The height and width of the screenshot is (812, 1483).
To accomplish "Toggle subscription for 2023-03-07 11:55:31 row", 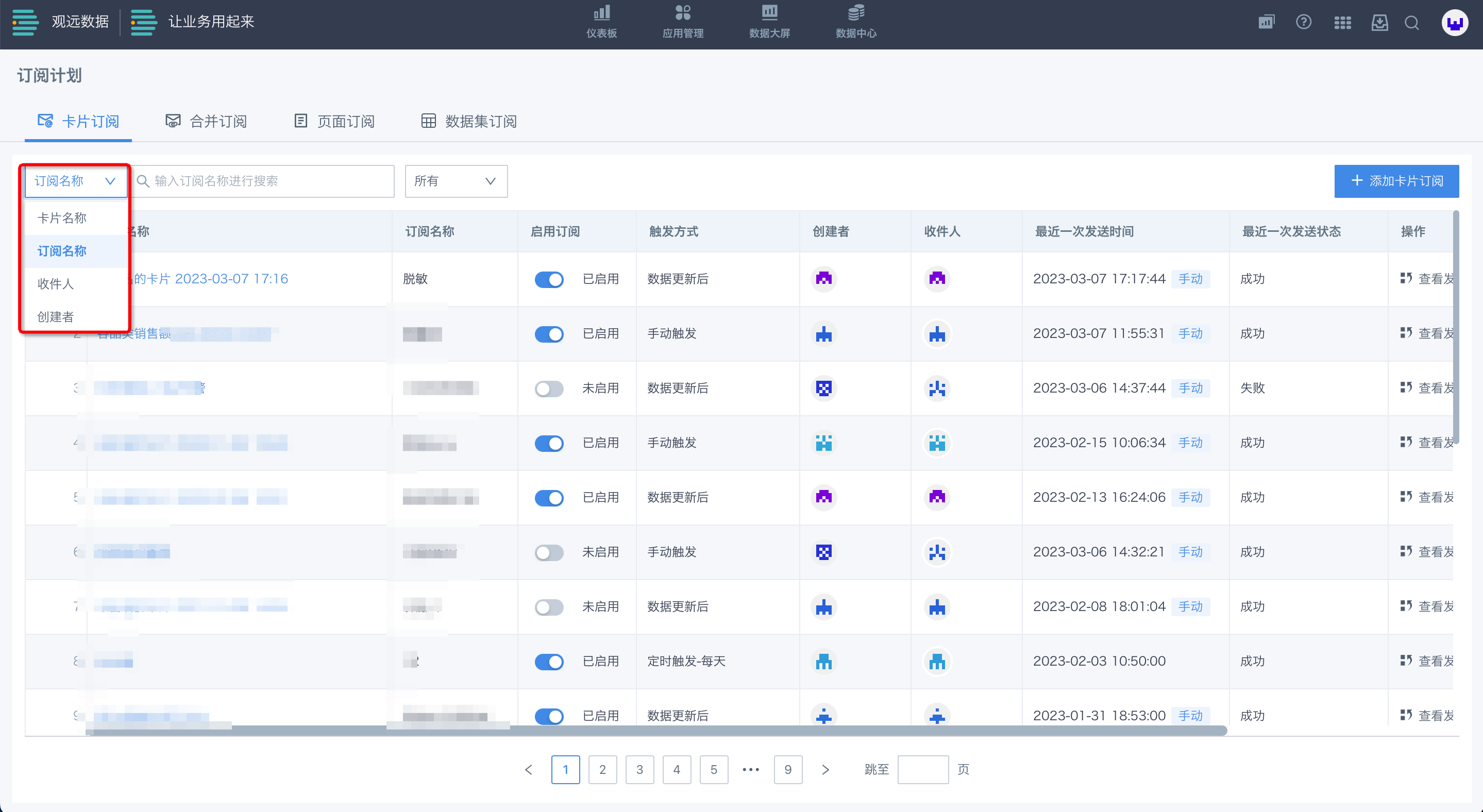I will click(x=549, y=334).
